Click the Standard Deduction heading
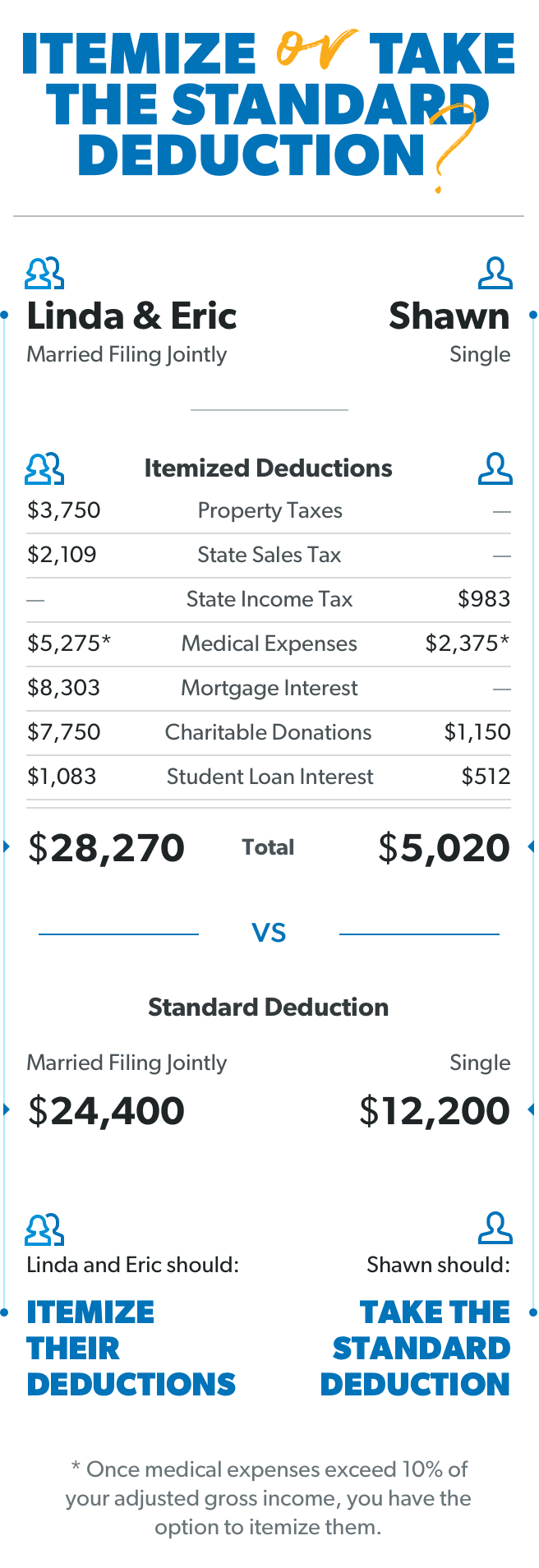This screenshot has width=539, height=1568. [x=269, y=1008]
